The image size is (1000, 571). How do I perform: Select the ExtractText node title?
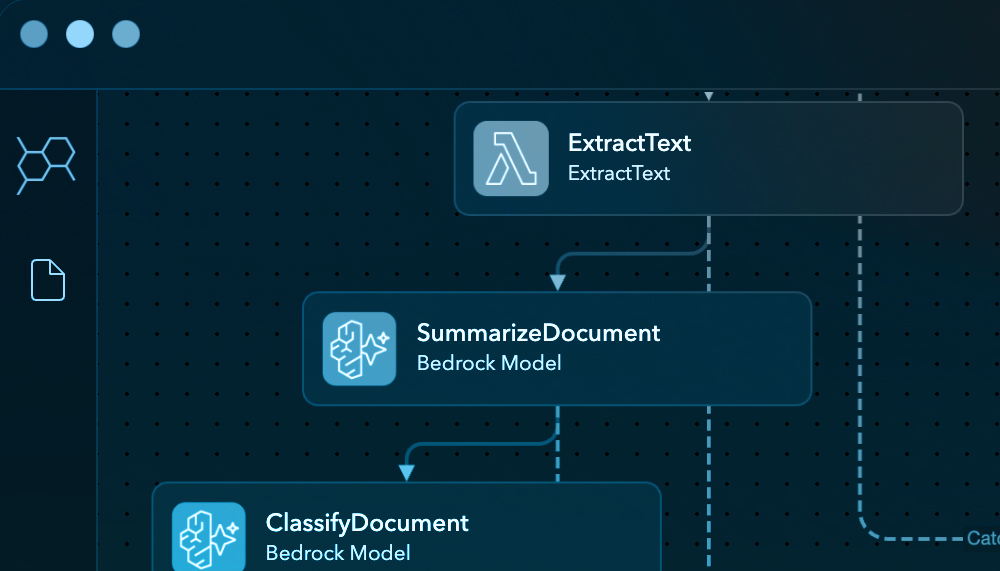click(629, 143)
